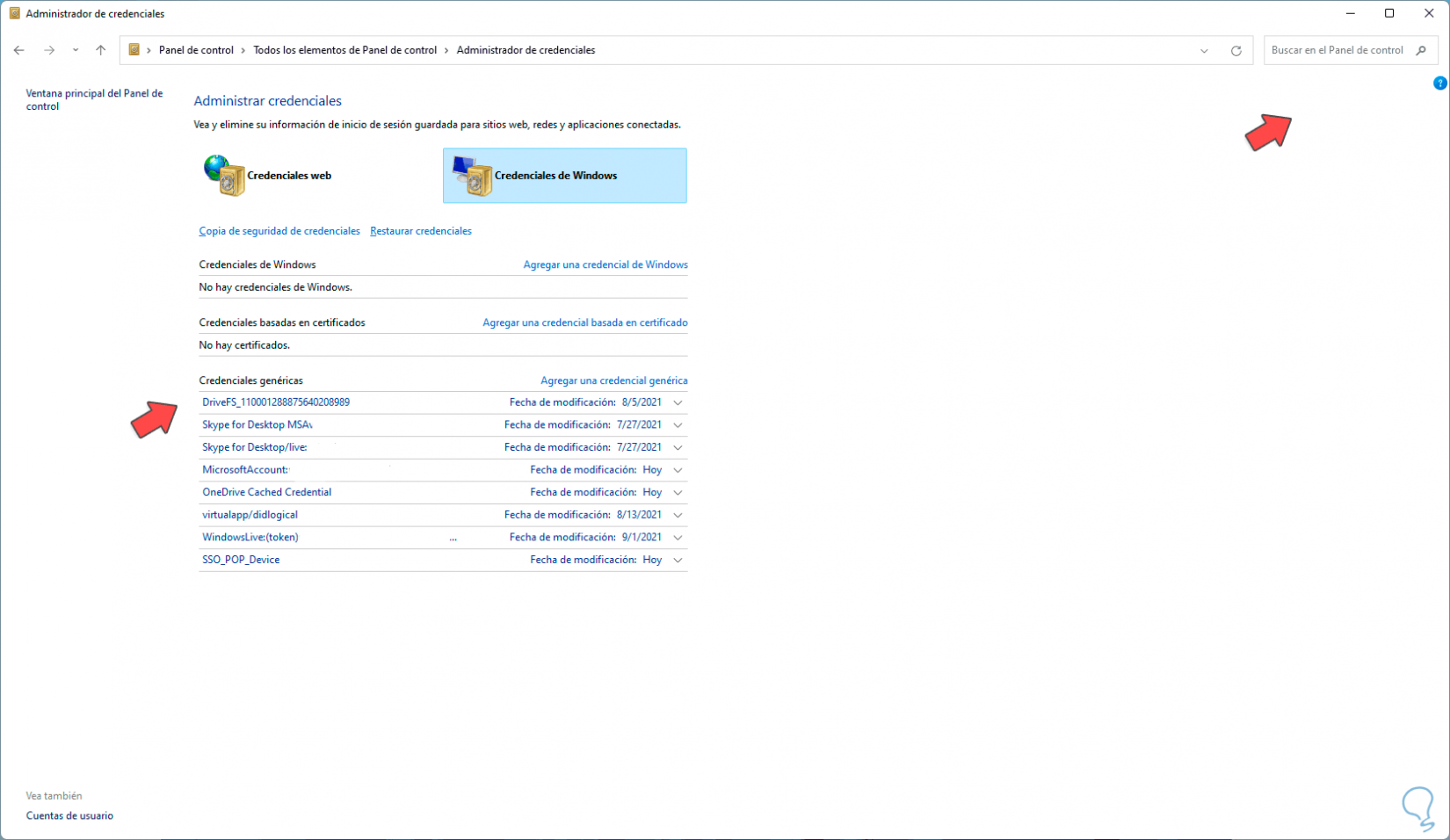Open recent locations dropdown arrow
The width and height of the screenshot is (1450, 840).
point(76,50)
